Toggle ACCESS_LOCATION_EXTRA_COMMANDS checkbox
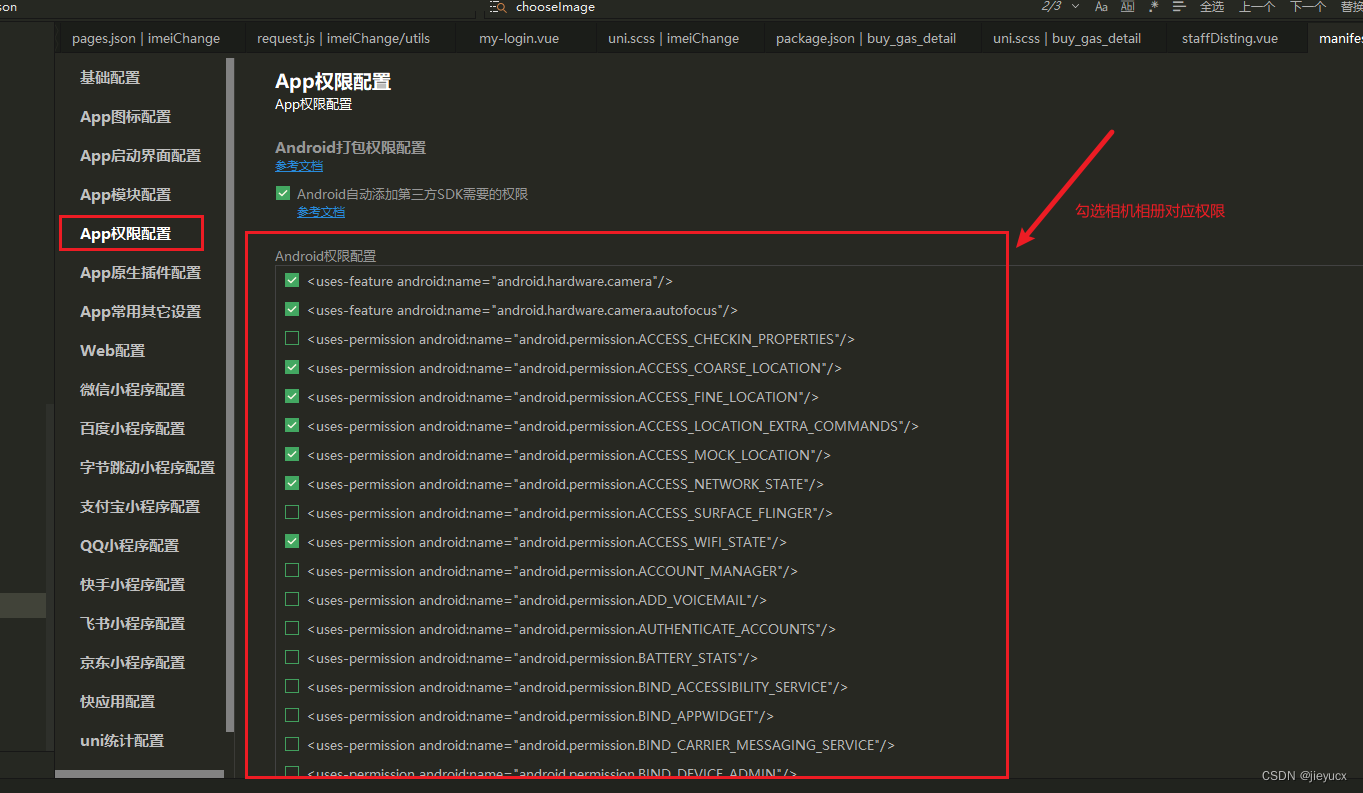 [292, 426]
